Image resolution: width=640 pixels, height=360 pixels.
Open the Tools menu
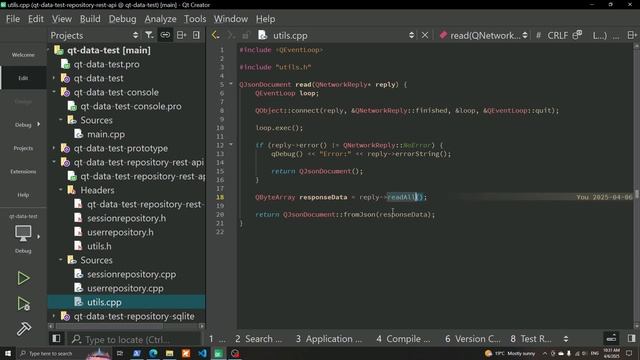(195, 19)
